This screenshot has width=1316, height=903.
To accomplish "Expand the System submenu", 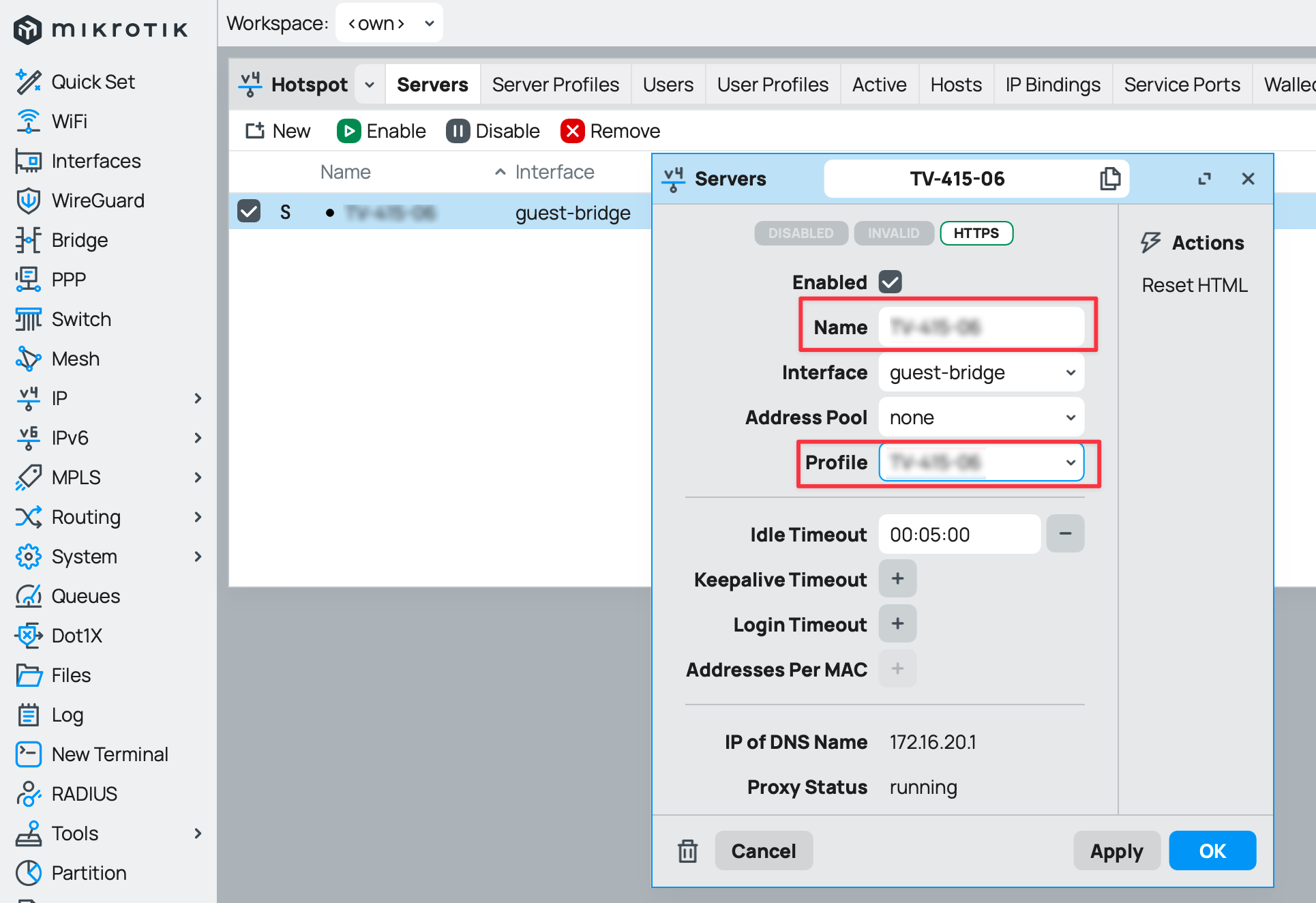I will [x=198, y=557].
